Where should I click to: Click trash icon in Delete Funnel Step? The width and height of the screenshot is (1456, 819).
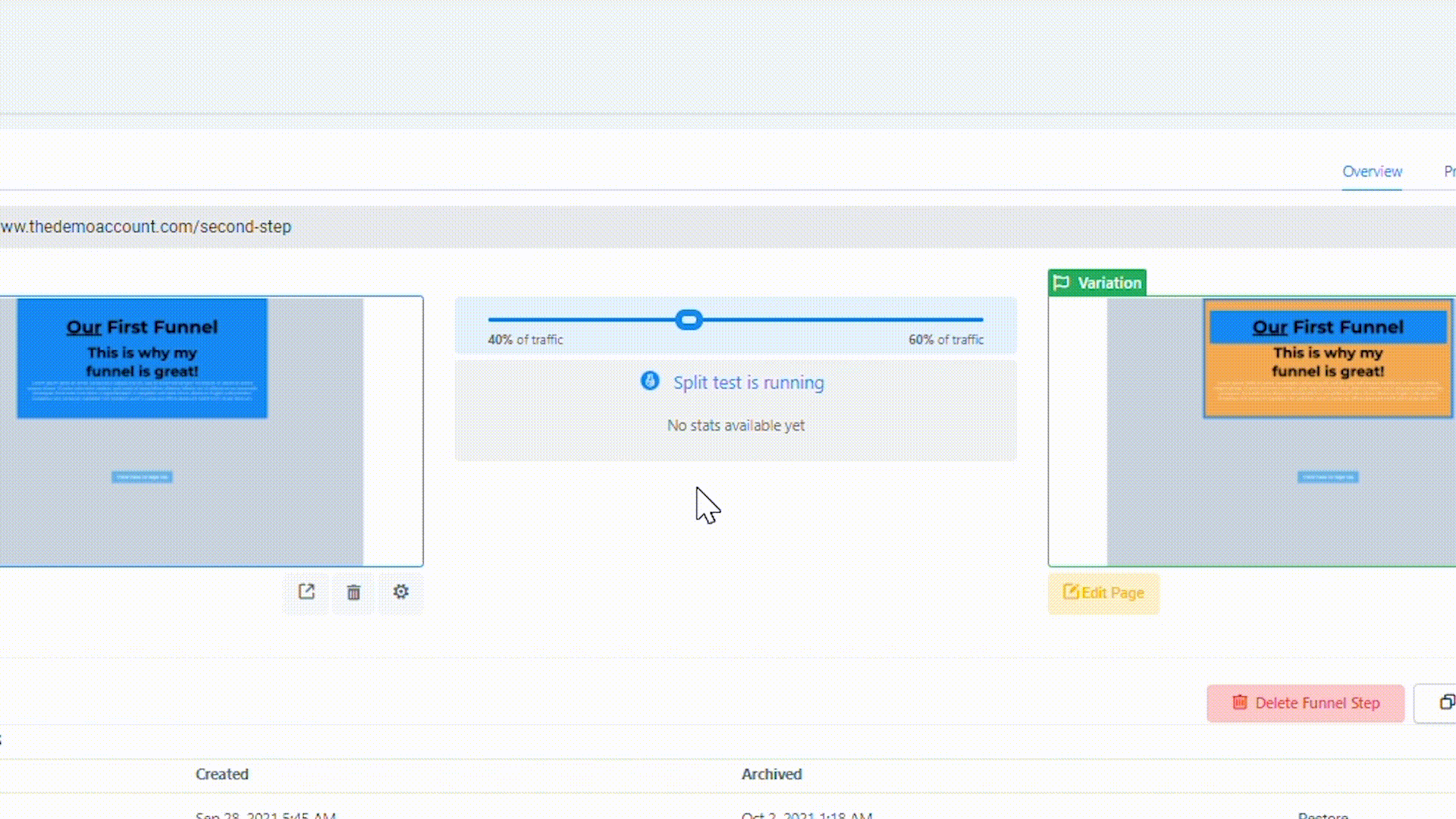coord(1239,702)
